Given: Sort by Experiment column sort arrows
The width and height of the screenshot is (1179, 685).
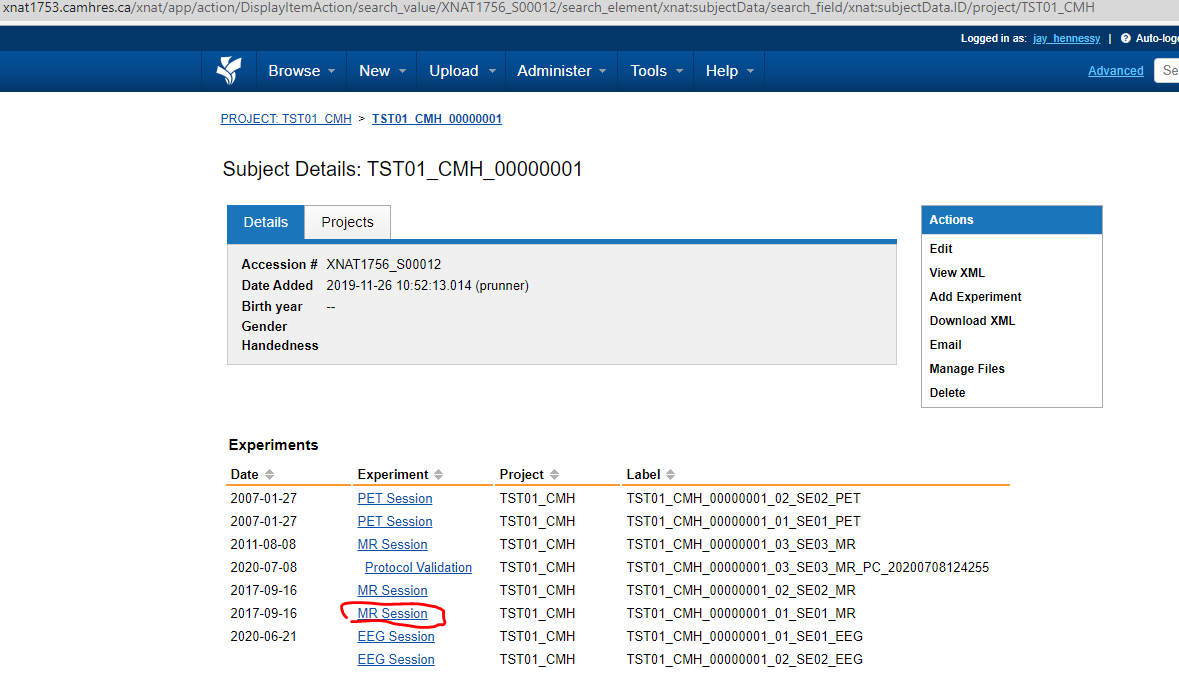Looking at the screenshot, I should tap(438, 475).
